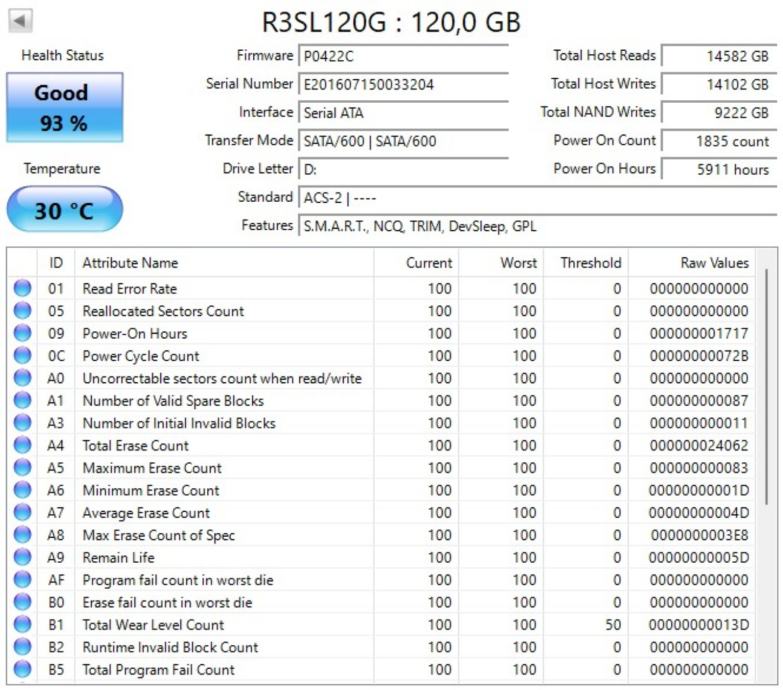Screen dimensions: 783x690
Task: Click the Health Status label
Action: click(62, 55)
